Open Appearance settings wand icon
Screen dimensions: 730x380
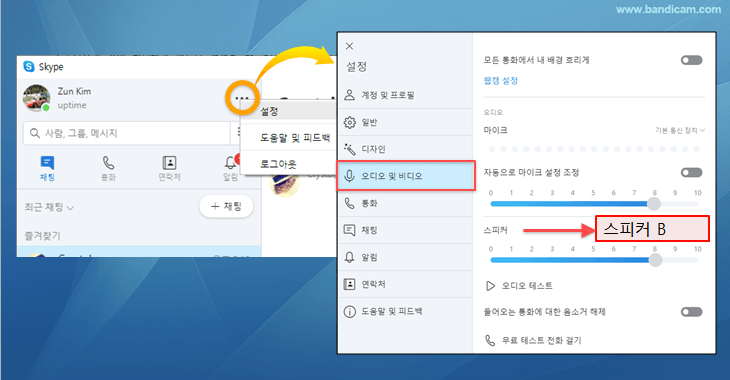click(x=349, y=149)
